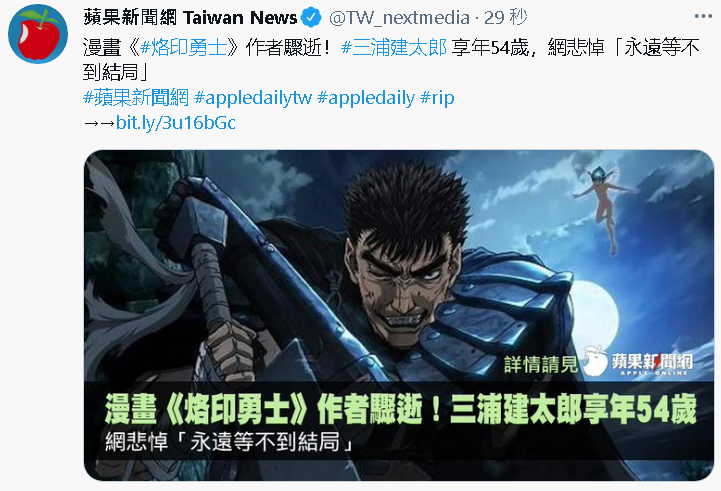Click the 詳情請見 label in the image
The image size is (721, 491).
(x=541, y=365)
